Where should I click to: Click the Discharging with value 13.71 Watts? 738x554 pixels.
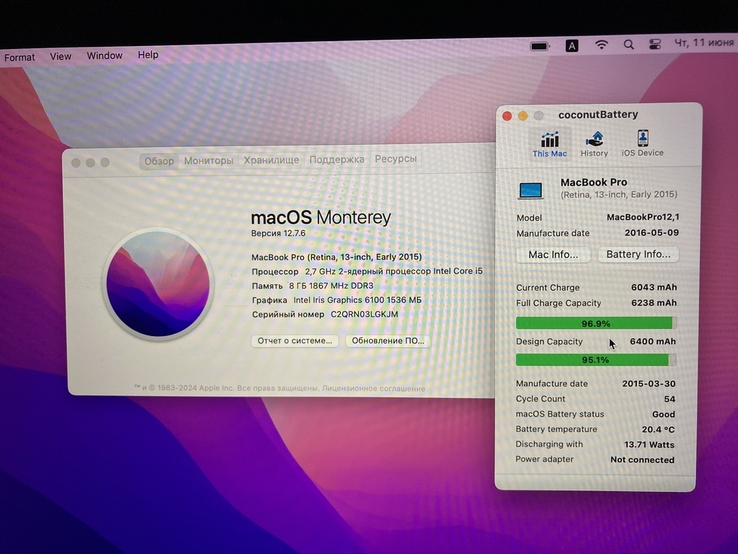[649, 444]
